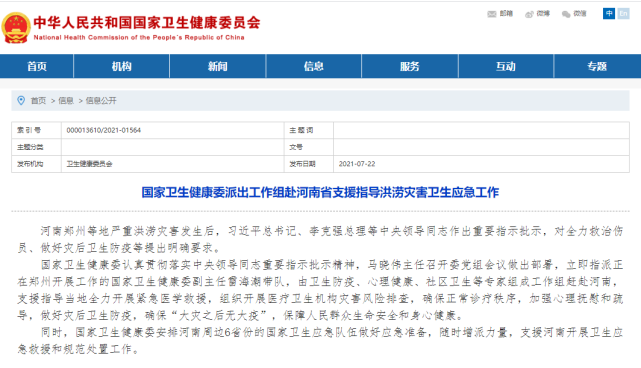Open the 专题 navigation menu
Viewport: 641px width, 368px height.
[x=597, y=66]
